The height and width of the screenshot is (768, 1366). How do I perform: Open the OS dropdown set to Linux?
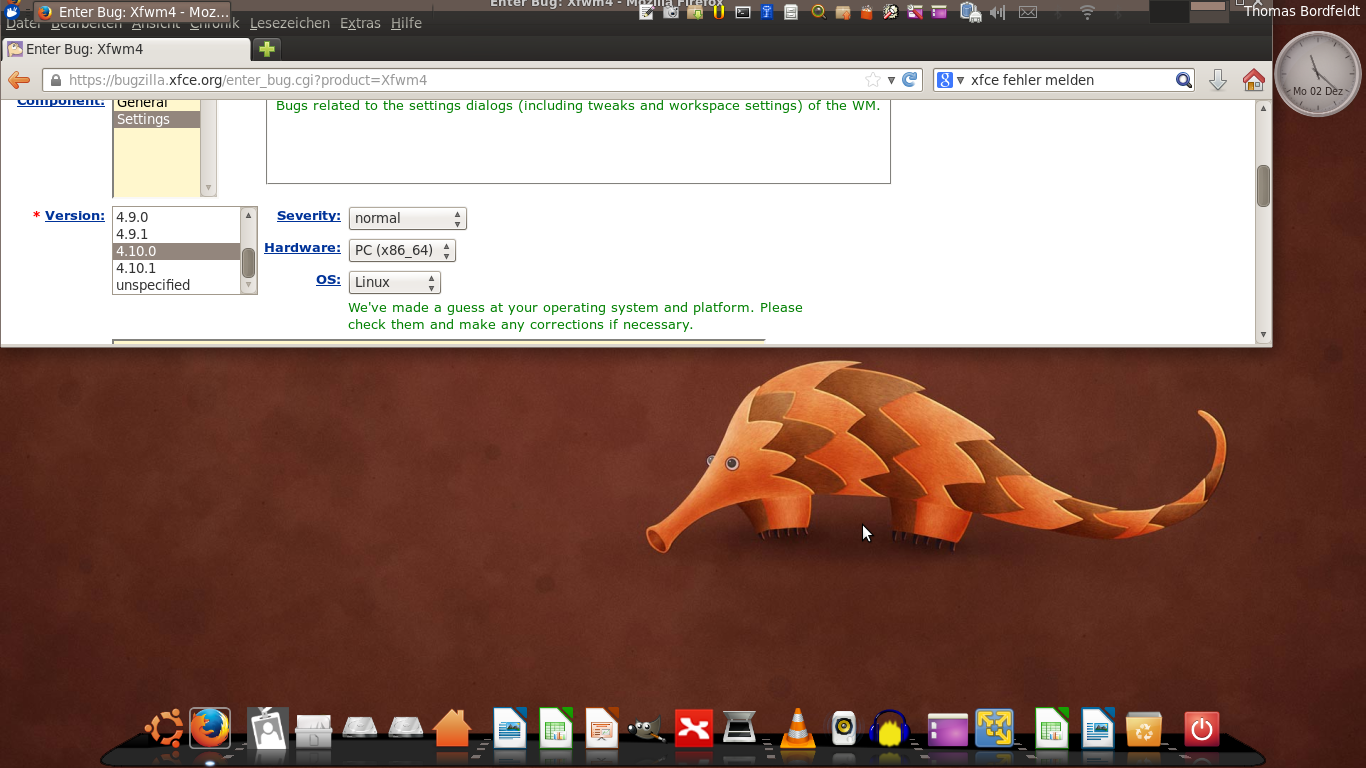[x=394, y=282]
